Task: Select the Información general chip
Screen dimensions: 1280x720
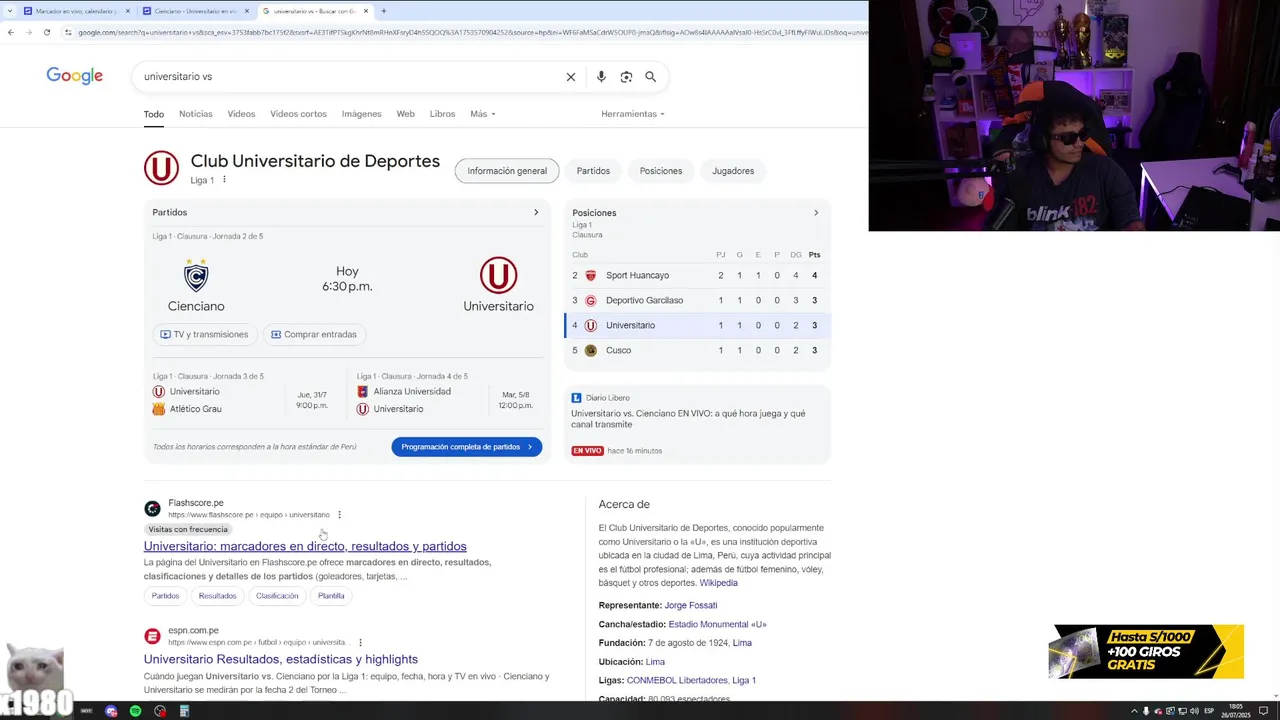Action: 507,171
